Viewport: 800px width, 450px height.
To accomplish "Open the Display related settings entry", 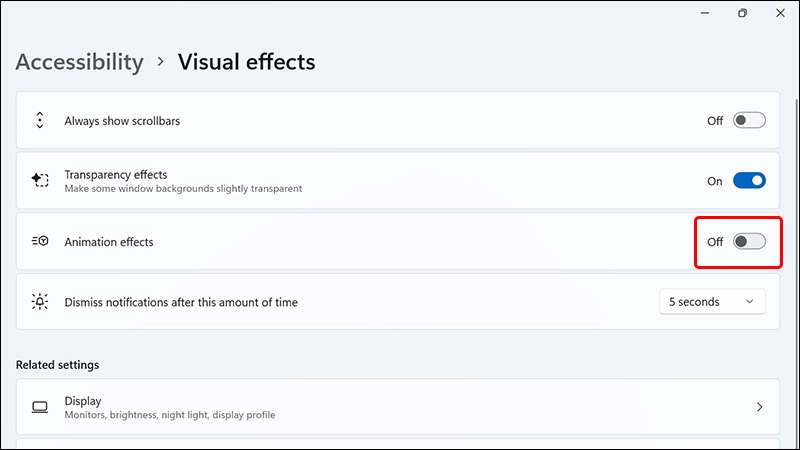I will pyautogui.click(x=400, y=407).
